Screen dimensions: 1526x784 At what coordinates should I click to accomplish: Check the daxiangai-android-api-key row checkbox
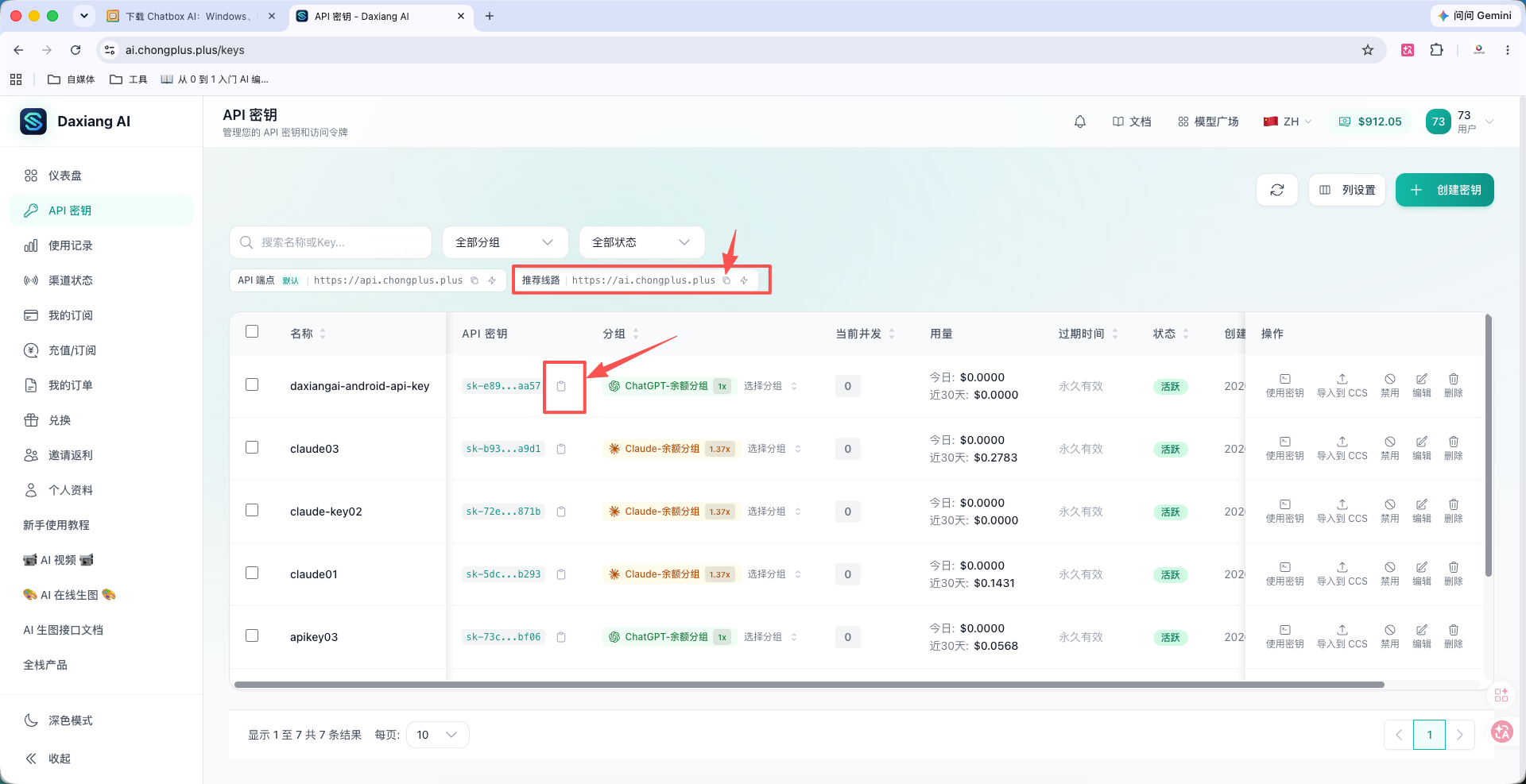click(252, 384)
